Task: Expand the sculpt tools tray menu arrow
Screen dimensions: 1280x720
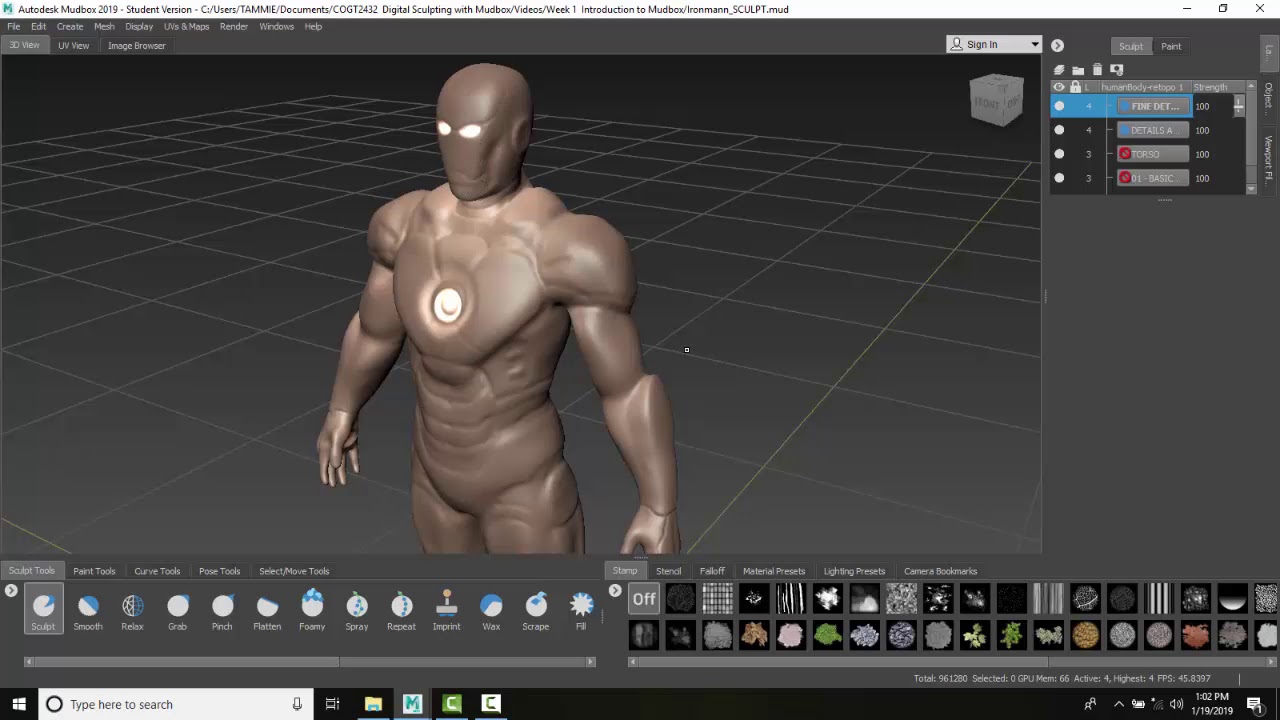Action: [x=11, y=591]
